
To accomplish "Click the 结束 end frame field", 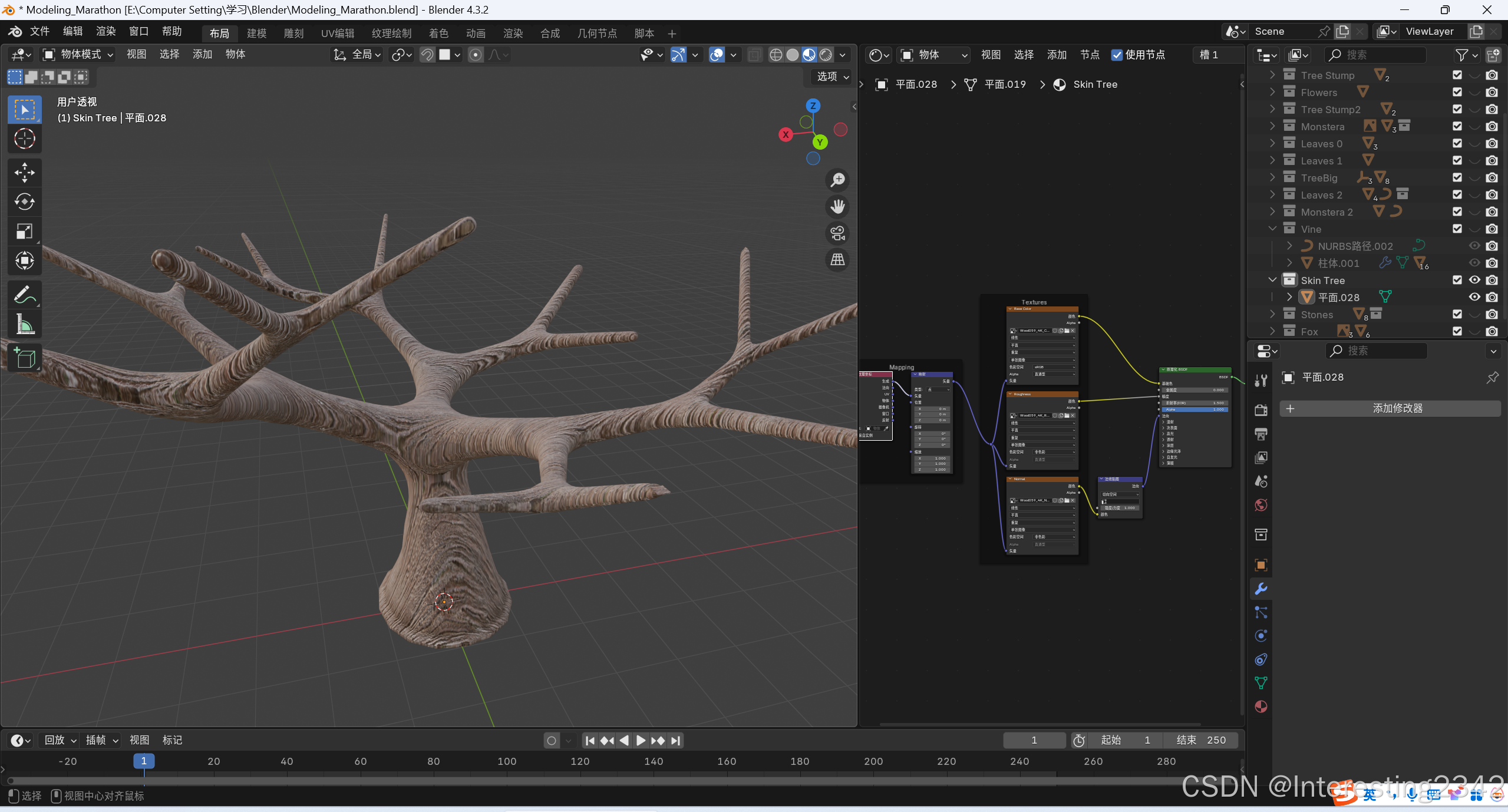I will (x=1200, y=740).
